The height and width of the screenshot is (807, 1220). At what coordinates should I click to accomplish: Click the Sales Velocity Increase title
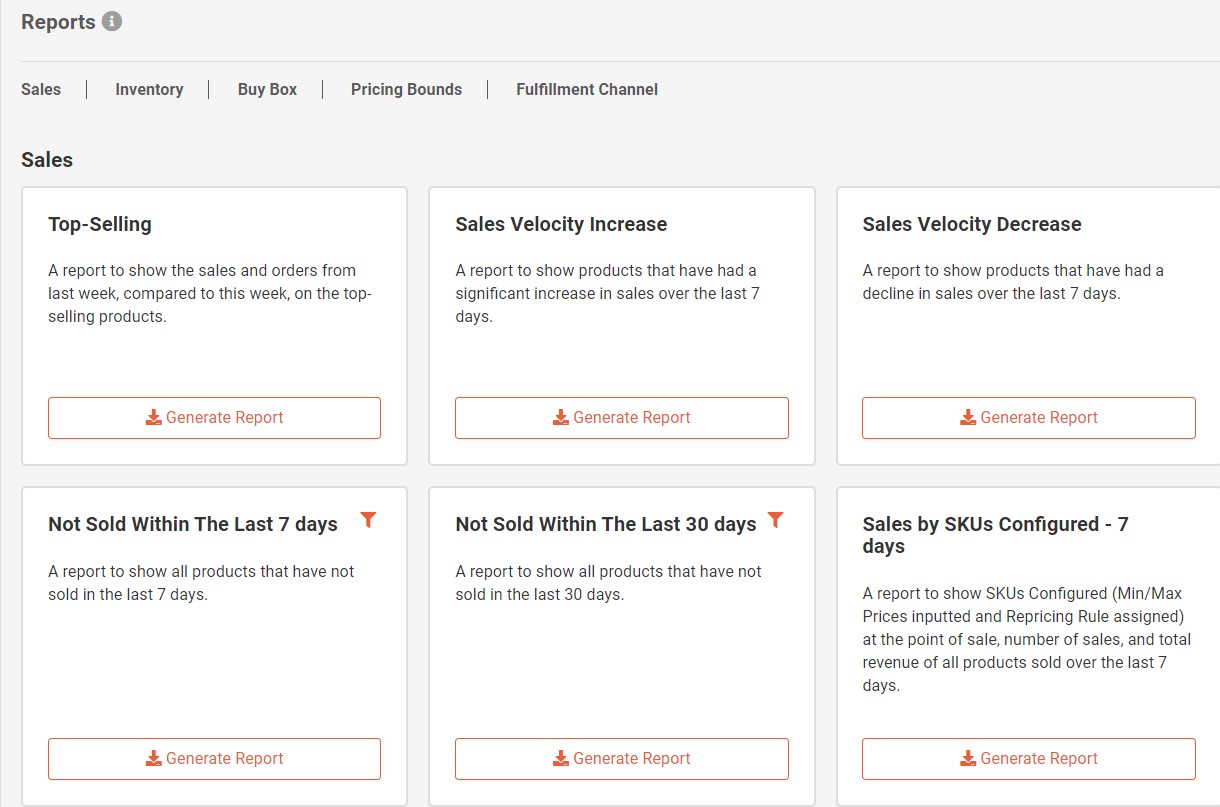[561, 224]
